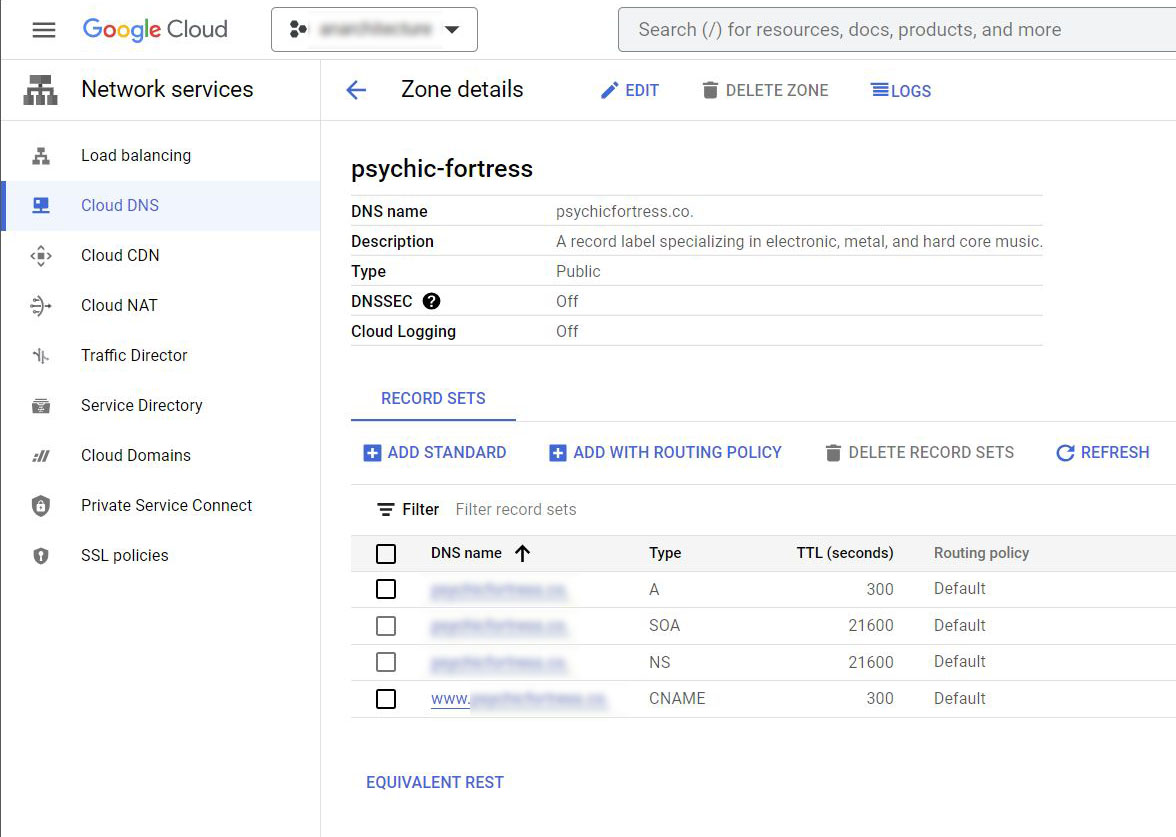
Task: Click the SOA type cell
Action: tap(664, 626)
